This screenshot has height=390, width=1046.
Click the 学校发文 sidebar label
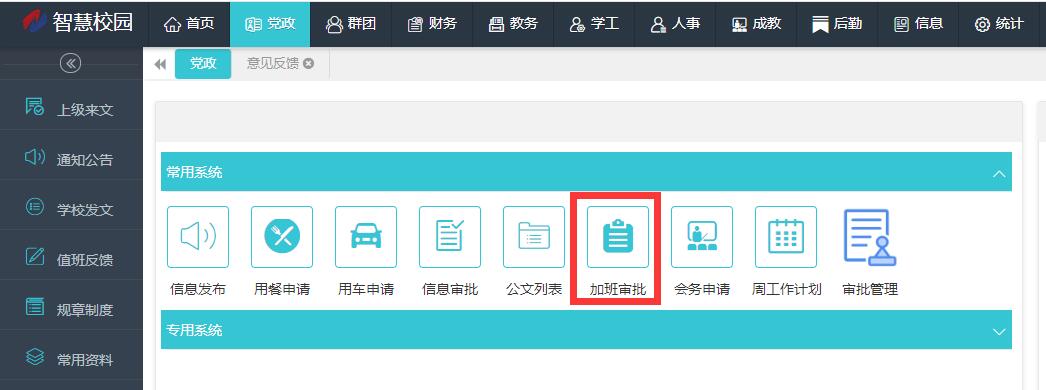85,210
